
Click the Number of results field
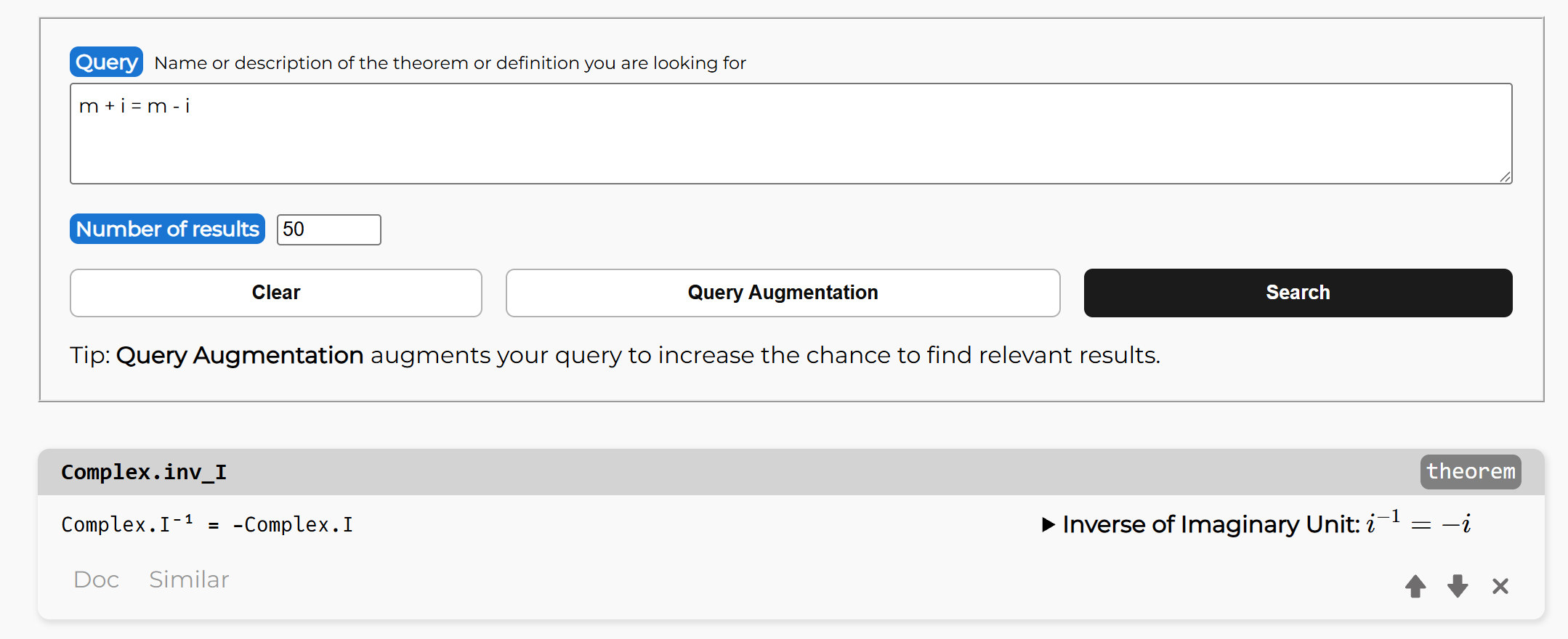[328, 229]
